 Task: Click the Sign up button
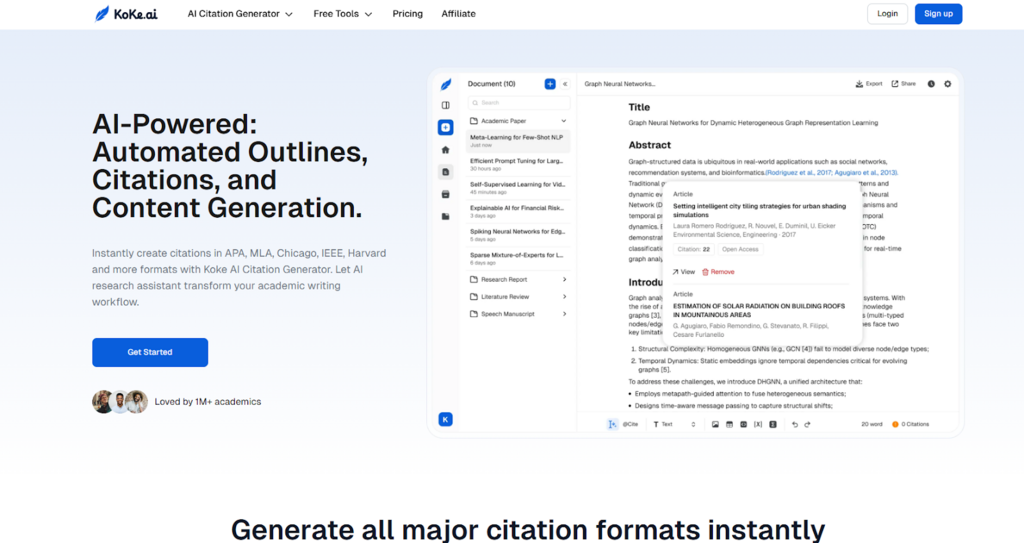938,14
